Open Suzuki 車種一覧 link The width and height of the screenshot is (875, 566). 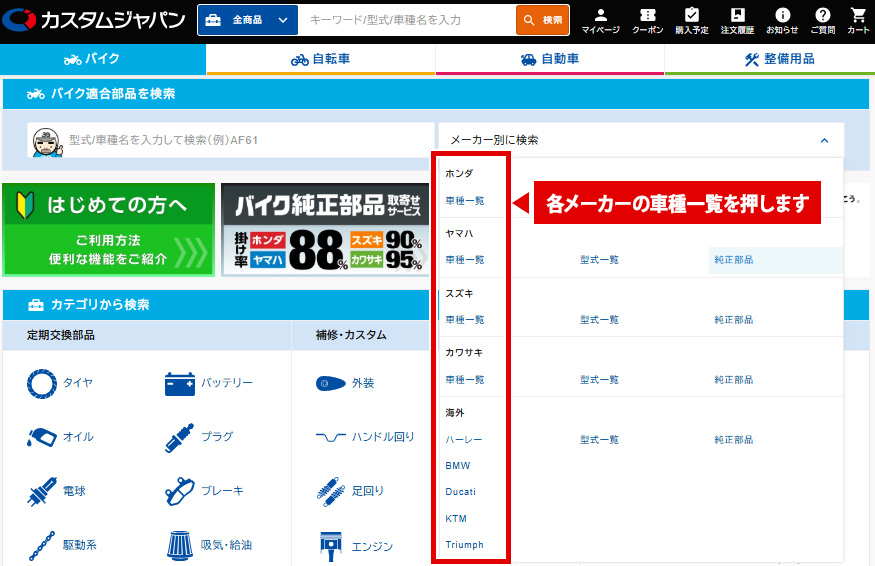[x=465, y=320]
